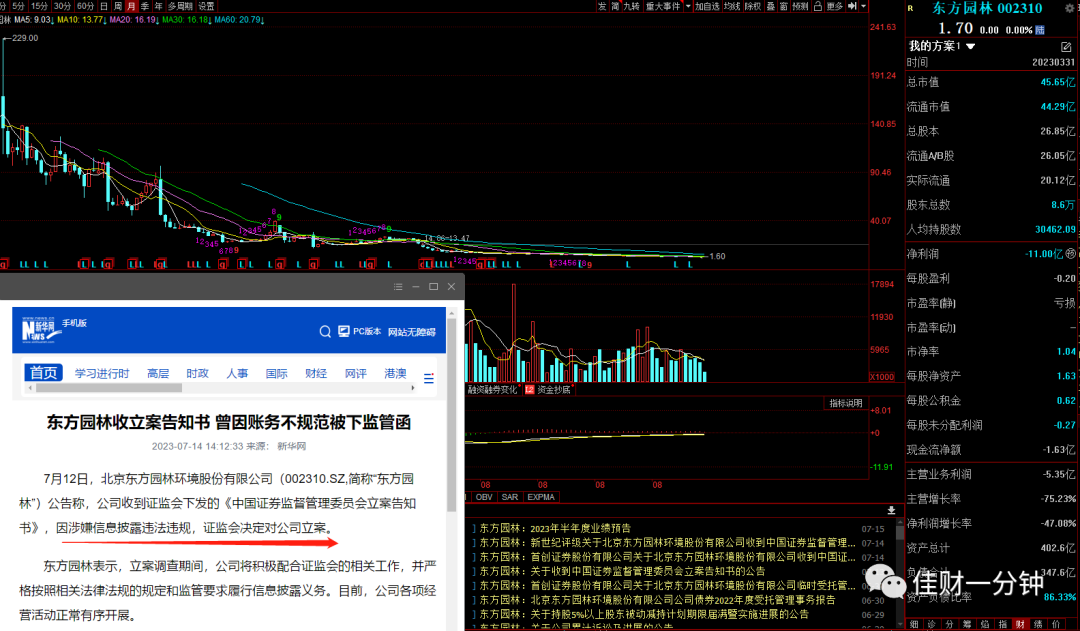Open the 预测 forecast tool
The width and height of the screenshot is (1080, 631).
click(800, 6)
